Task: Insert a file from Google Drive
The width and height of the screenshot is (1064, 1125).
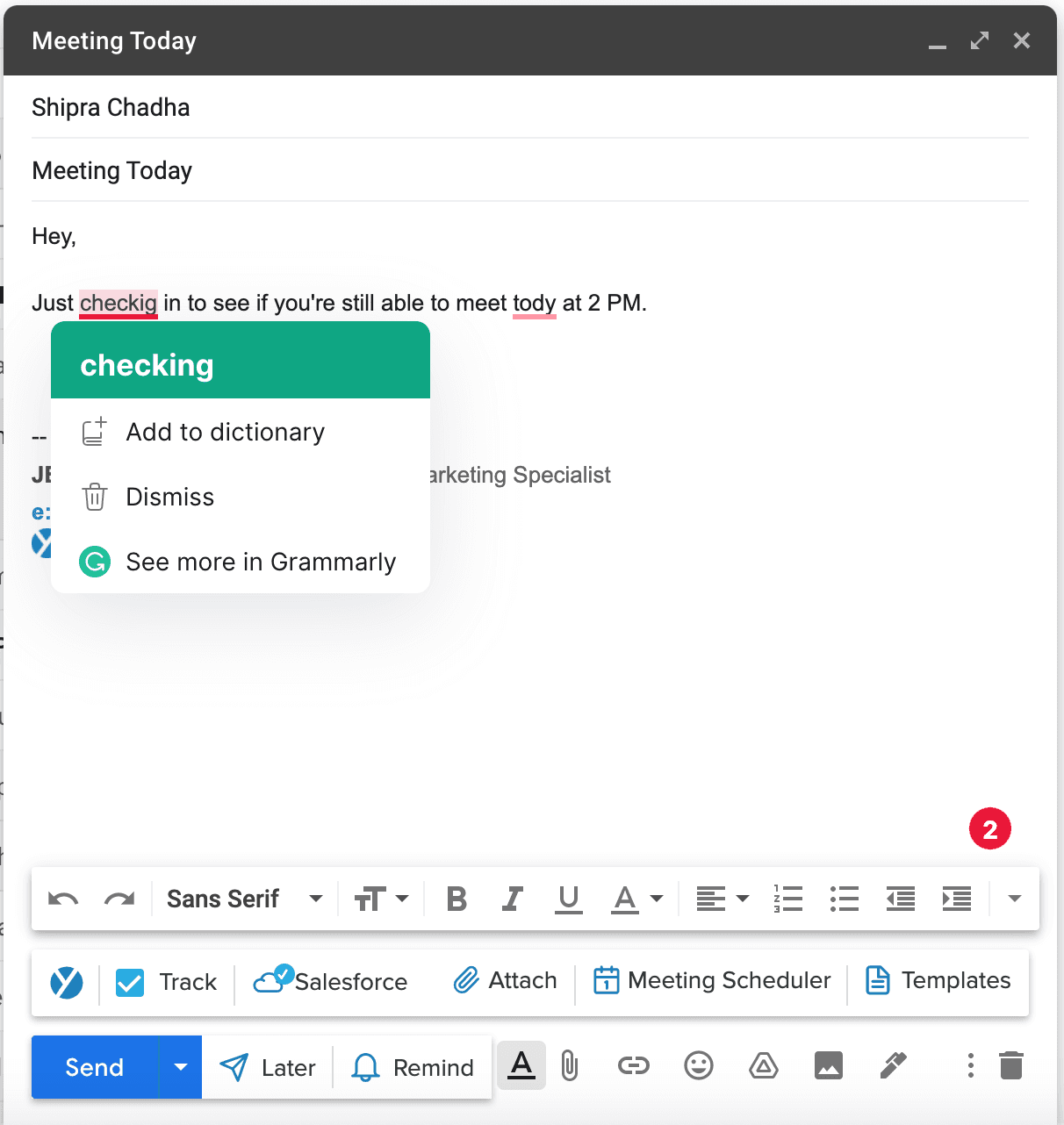Action: (x=763, y=1066)
